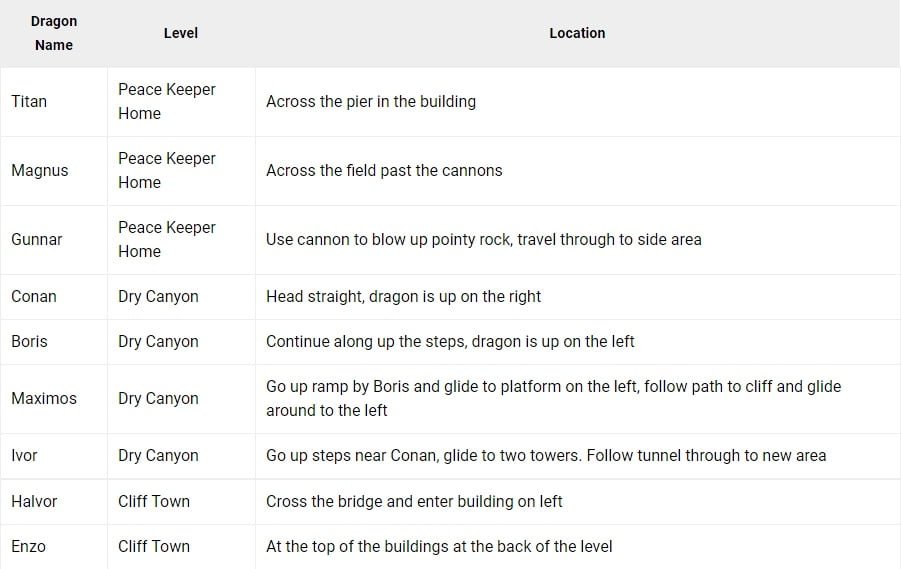Select the Magnus dragon name cell
Screen dimensions: 901x569
click(40, 170)
